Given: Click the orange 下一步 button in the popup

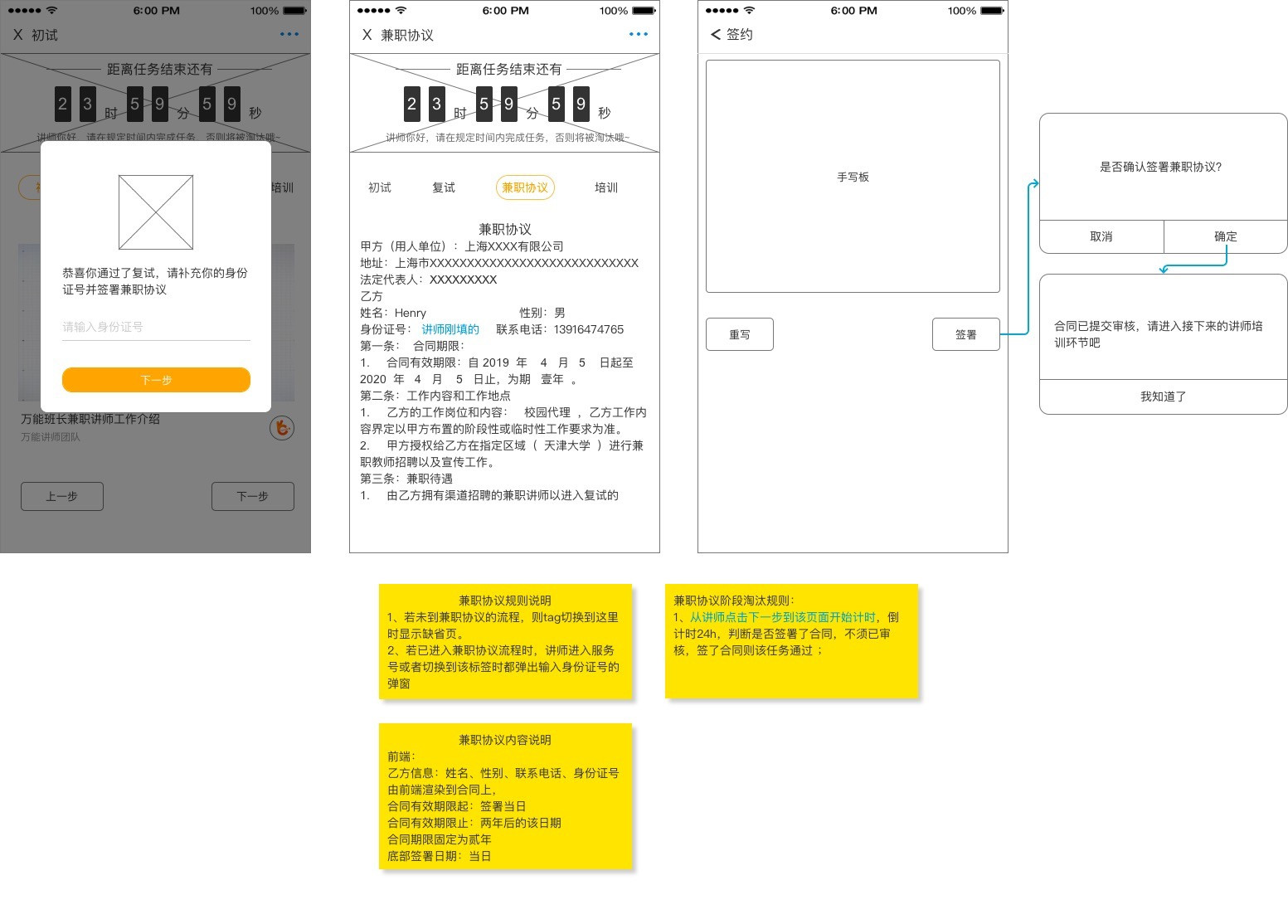Looking at the screenshot, I should pos(156,380).
